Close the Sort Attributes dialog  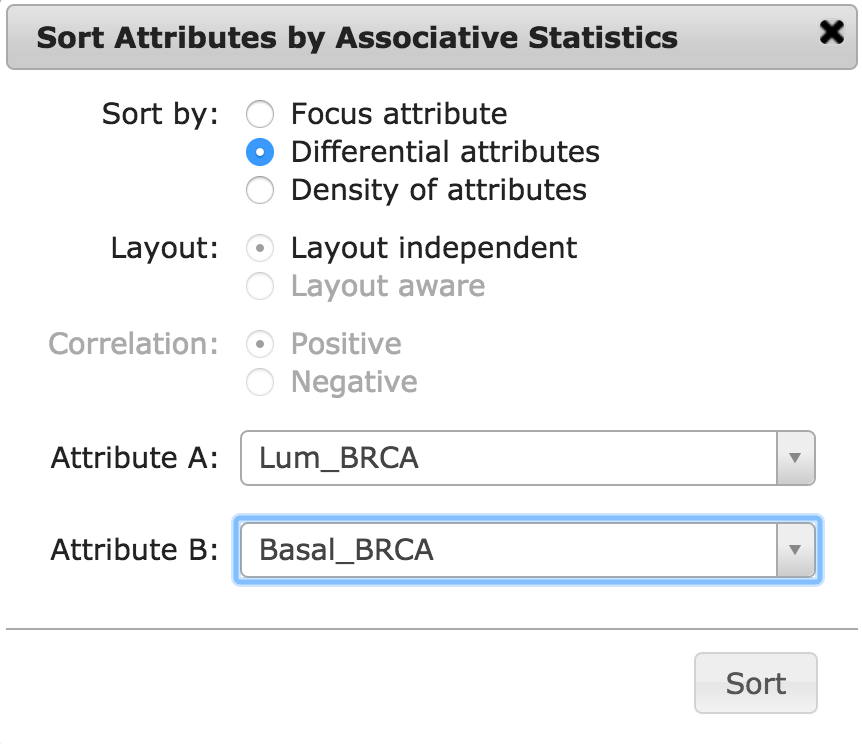tap(830, 34)
